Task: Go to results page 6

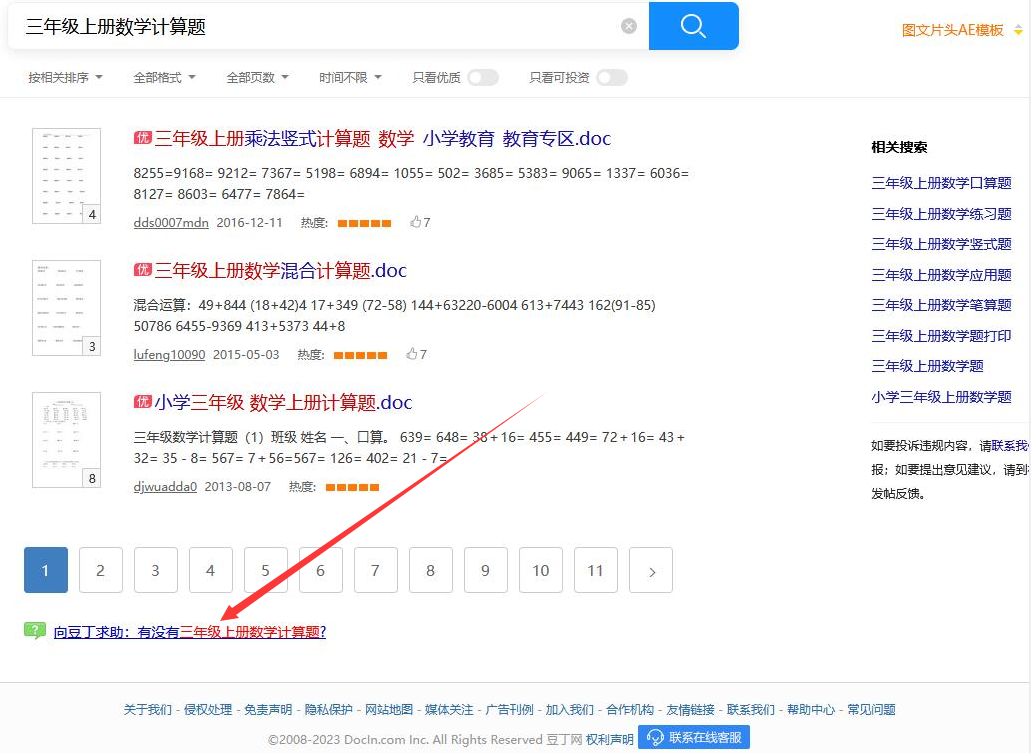Action: pyautogui.click(x=321, y=570)
